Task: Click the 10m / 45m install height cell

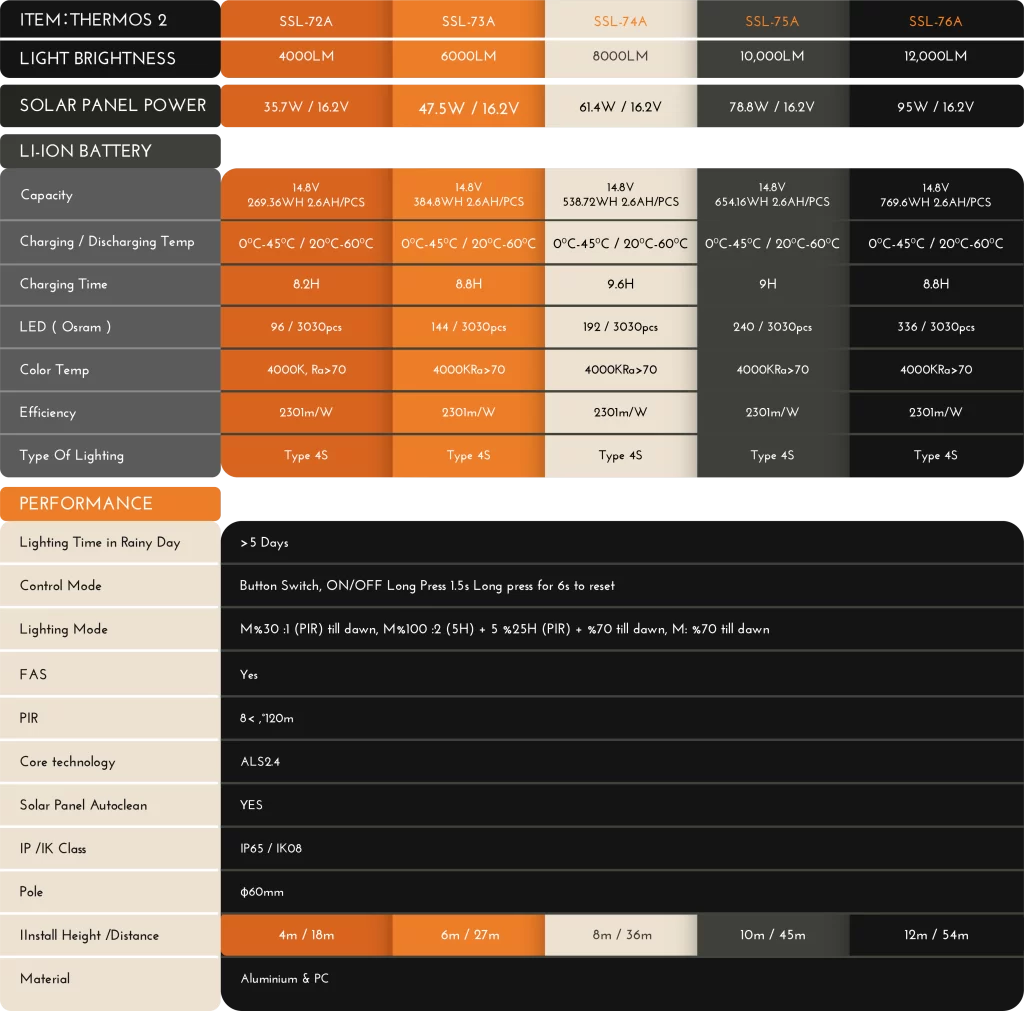Action: [x=772, y=935]
